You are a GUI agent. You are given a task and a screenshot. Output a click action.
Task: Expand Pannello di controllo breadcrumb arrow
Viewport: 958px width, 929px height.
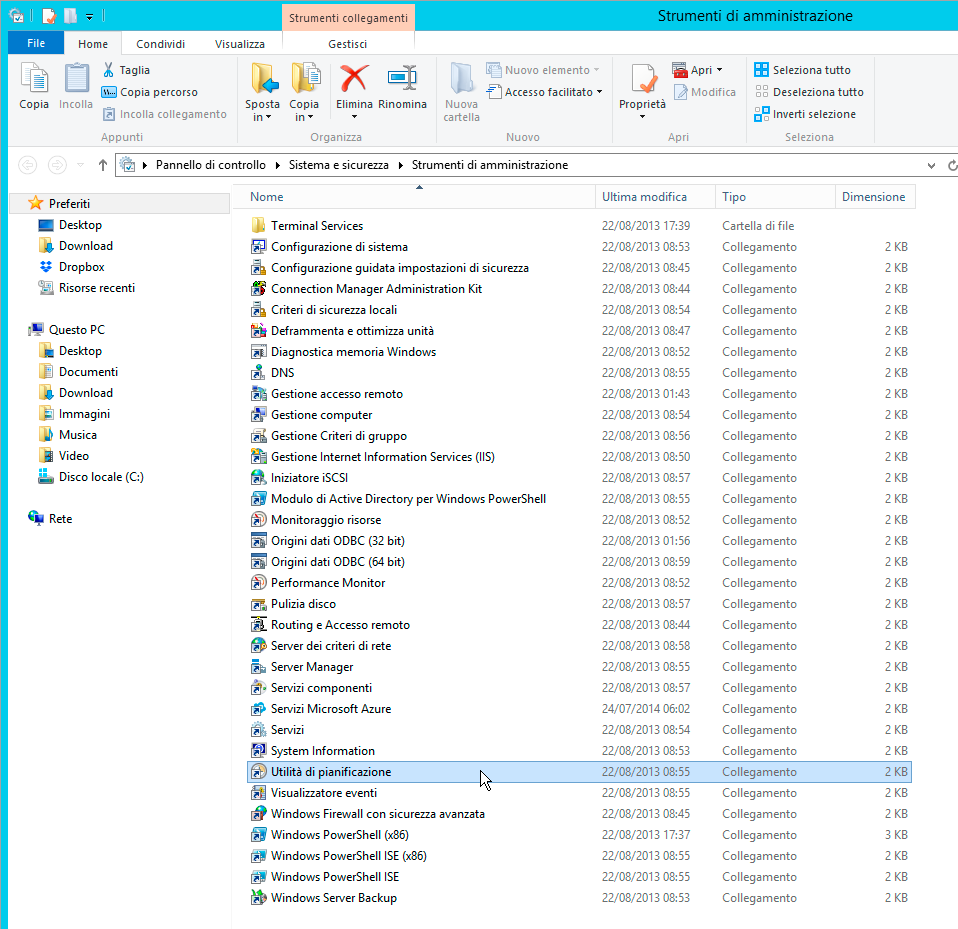(x=277, y=165)
